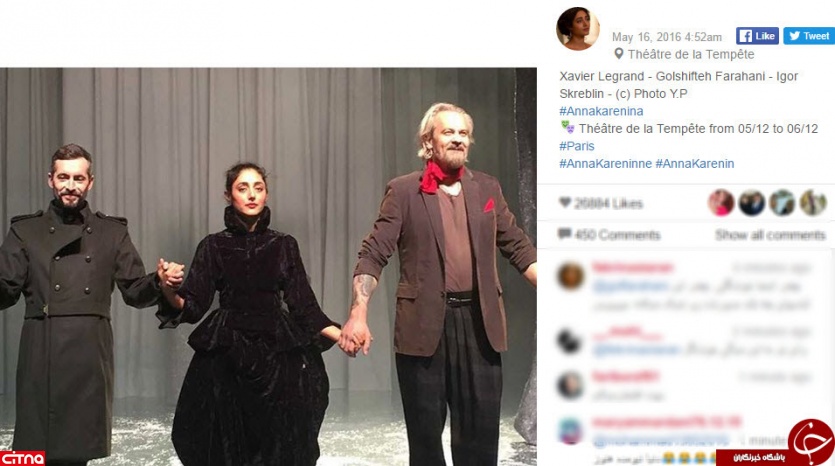Click the location pin icon
Image resolution: width=835 pixels, height=466 pixels.
click(x=618, y=54)
